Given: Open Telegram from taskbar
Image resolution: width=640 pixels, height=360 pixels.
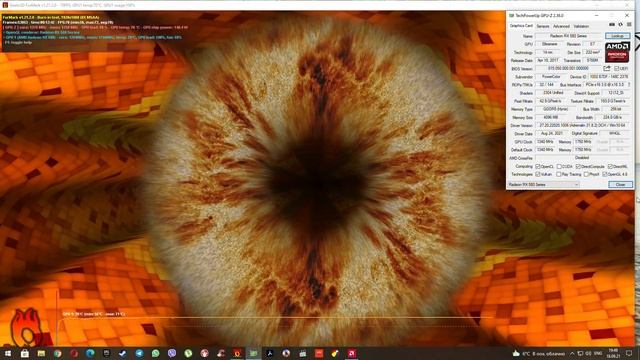Looking at the screenshot, I should click(139, 353).
